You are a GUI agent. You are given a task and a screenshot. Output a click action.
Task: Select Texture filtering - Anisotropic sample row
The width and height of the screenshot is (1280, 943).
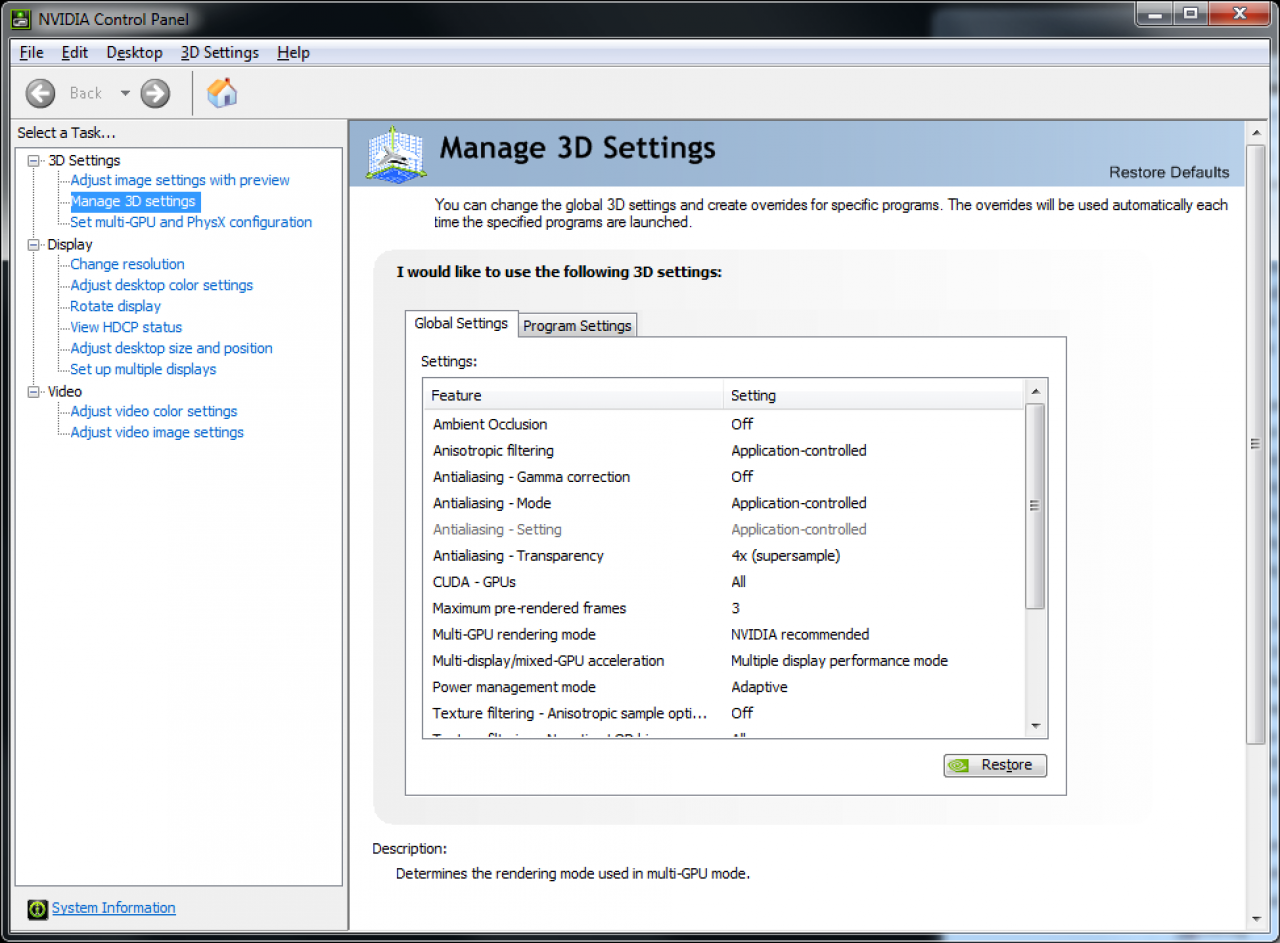724,713
